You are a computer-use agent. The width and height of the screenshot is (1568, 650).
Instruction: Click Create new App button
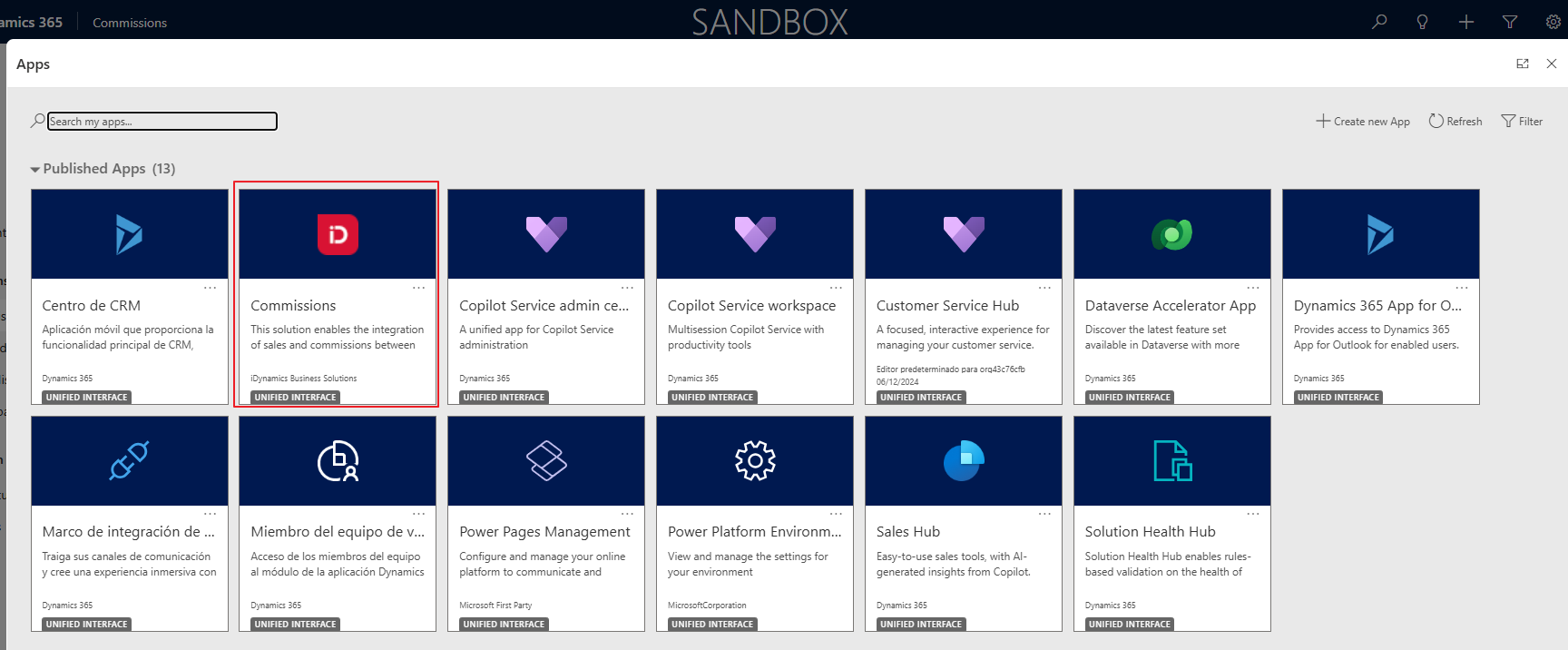coord(1363,121)
